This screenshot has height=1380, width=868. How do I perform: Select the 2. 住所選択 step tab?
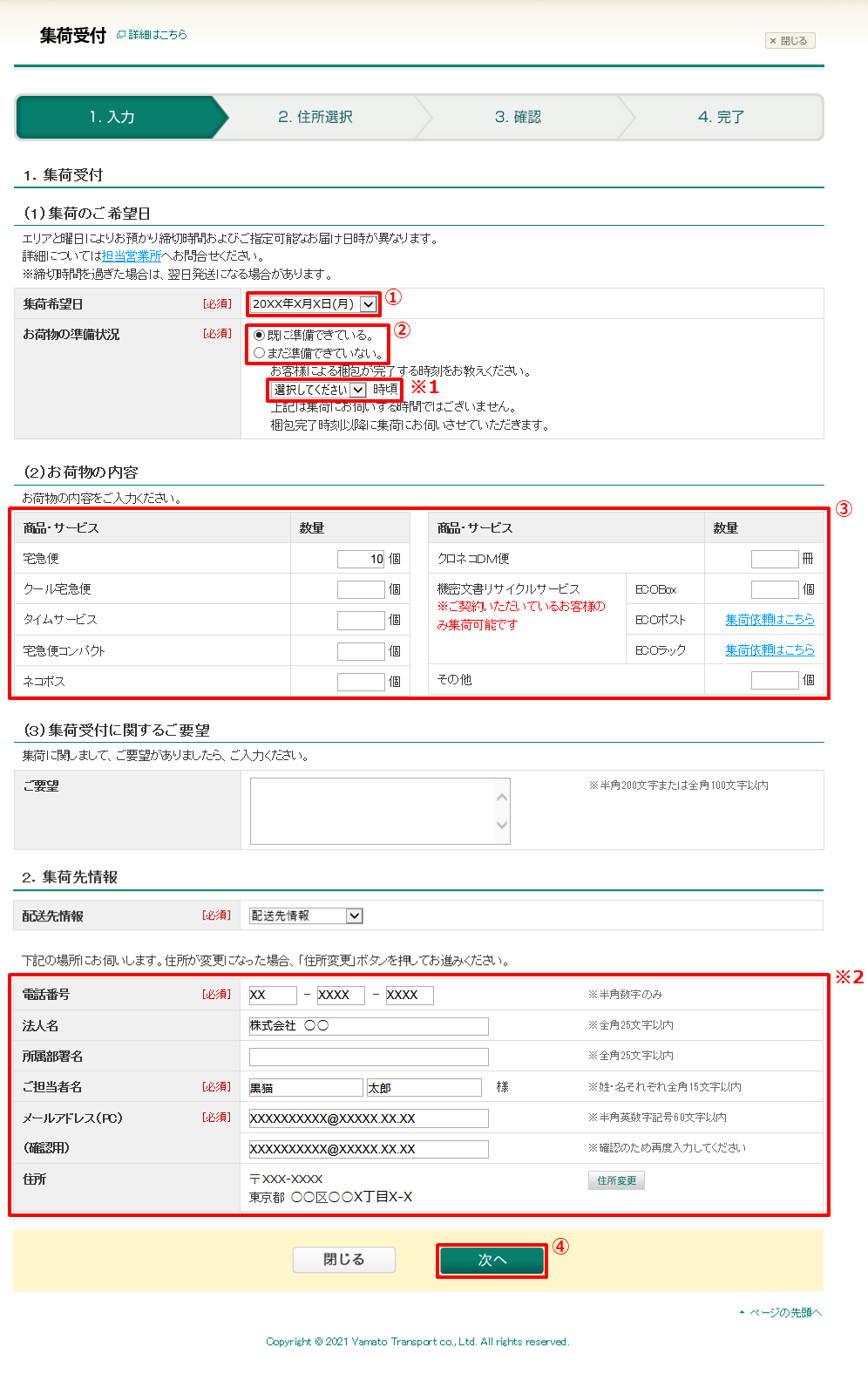pyautogui.click(x=315, y=117)
